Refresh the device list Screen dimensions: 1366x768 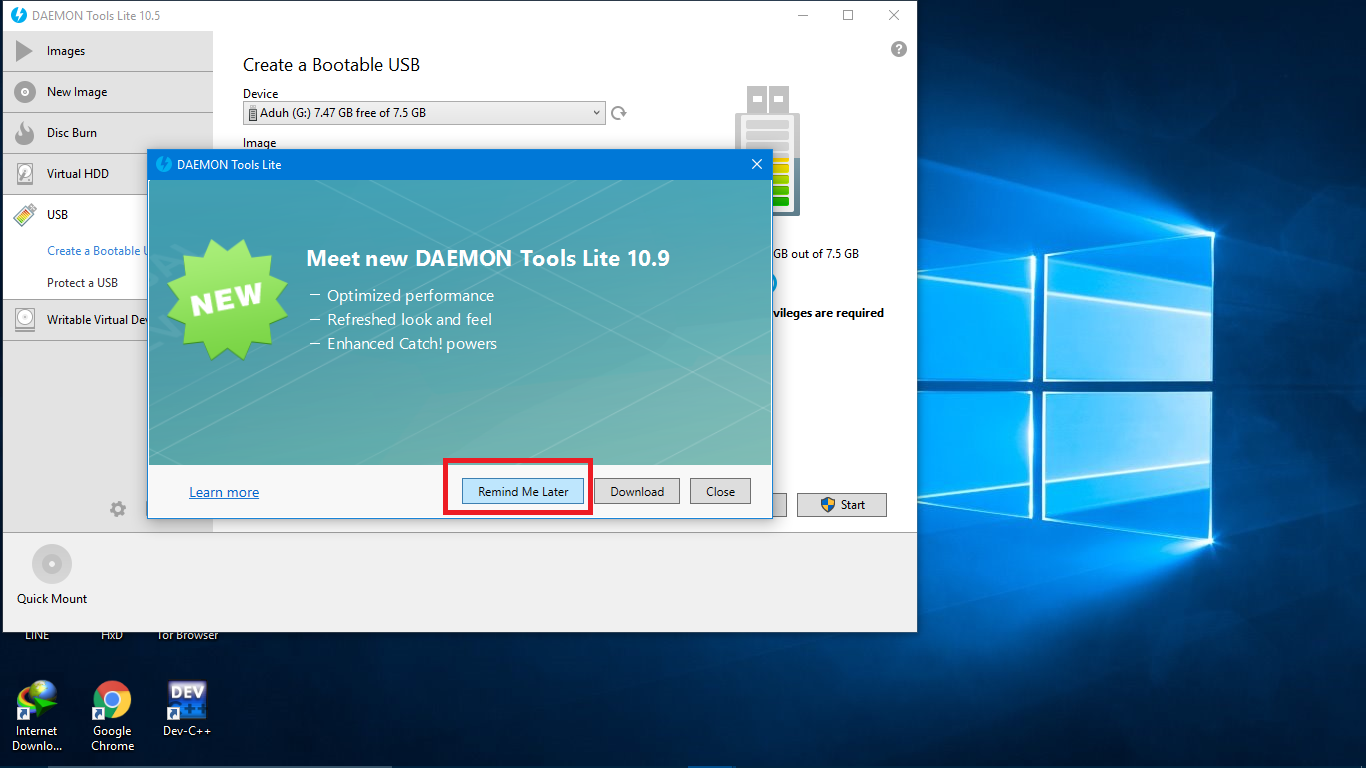(619, 113)
